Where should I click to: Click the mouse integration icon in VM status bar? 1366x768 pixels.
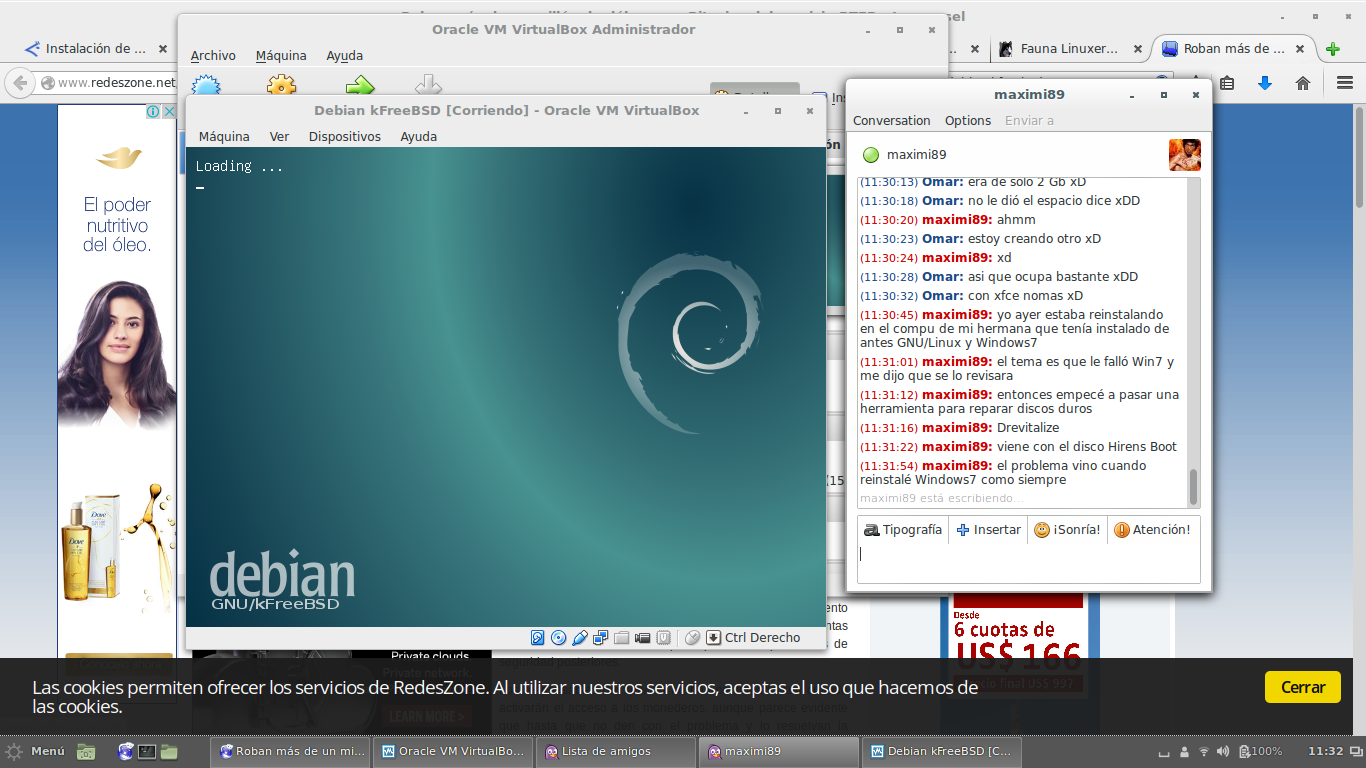[693, 637]
